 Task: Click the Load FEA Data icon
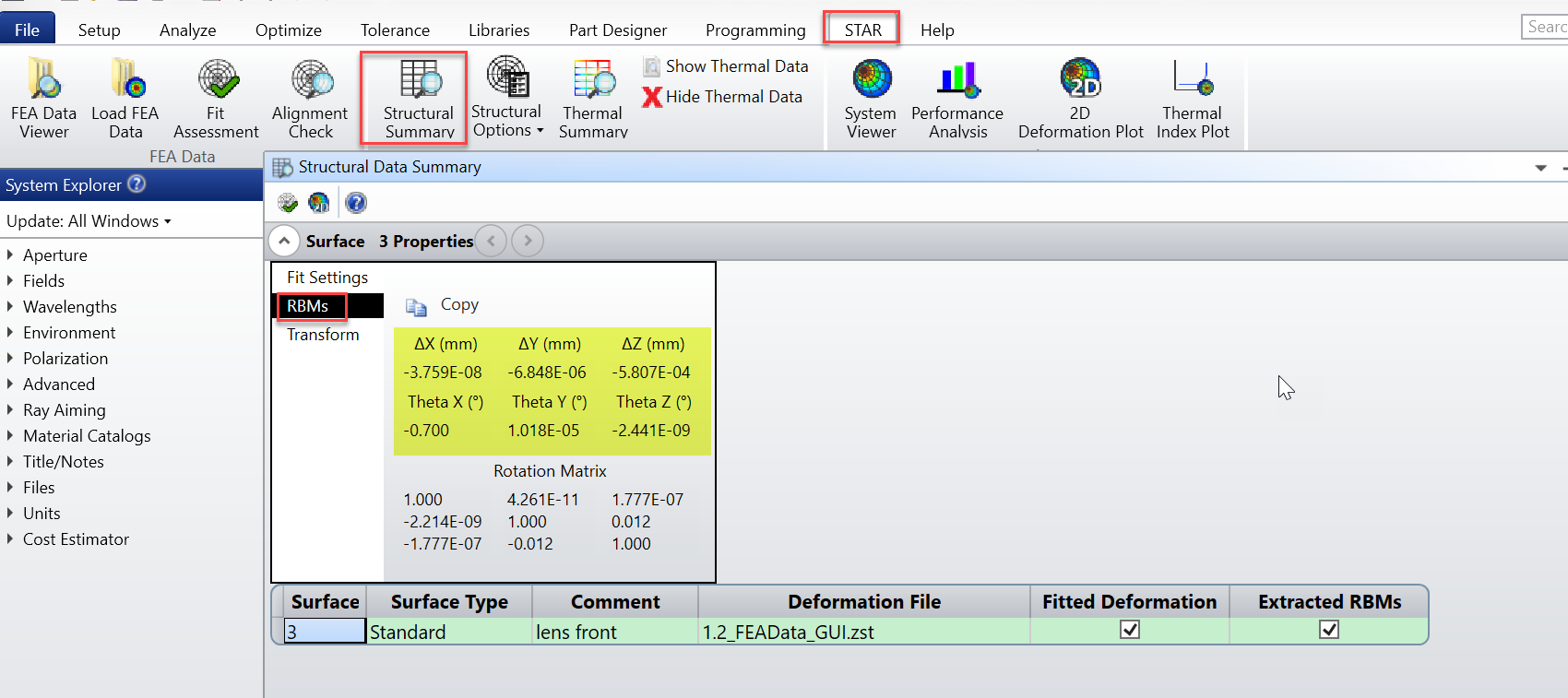(125, 98)
